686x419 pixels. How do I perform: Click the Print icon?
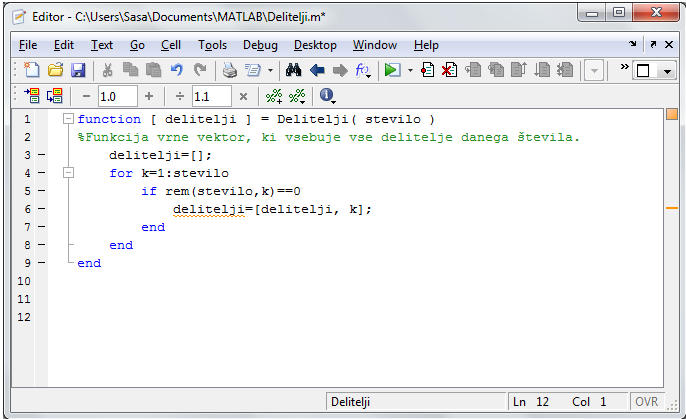(230, 70)
